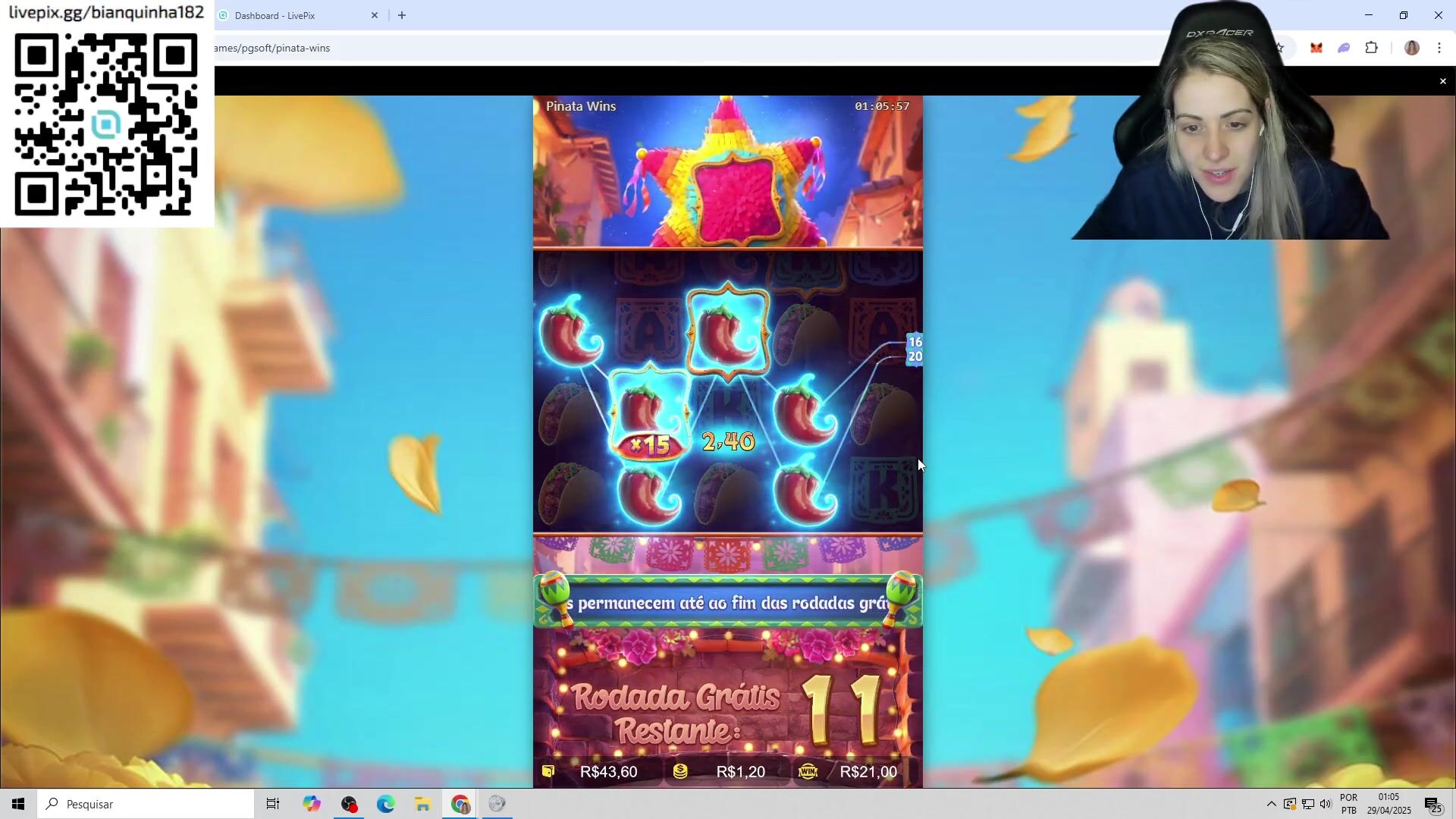Click the 11 free spins remaining counter
Viewport: 1456px width, 819px height.
tap(843, 710)
